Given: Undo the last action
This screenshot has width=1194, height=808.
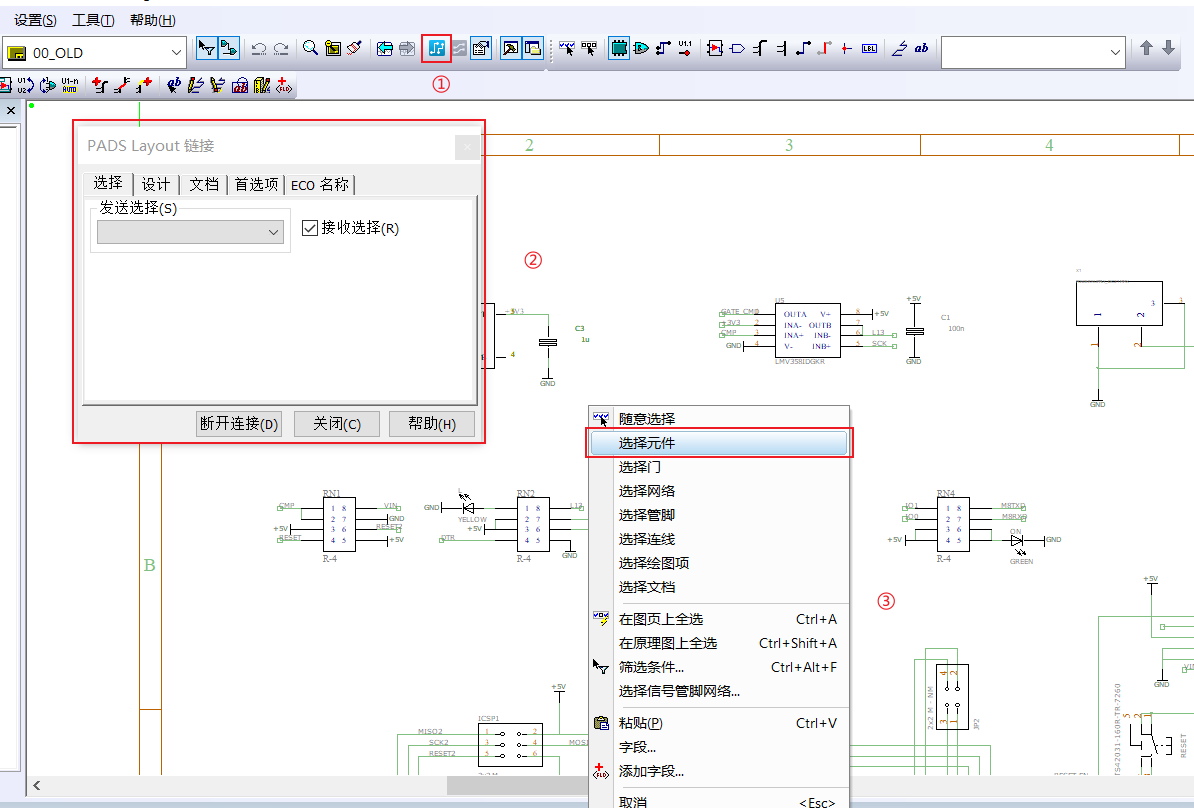Looking at the screenshot, I should click(x=259, y=49).
